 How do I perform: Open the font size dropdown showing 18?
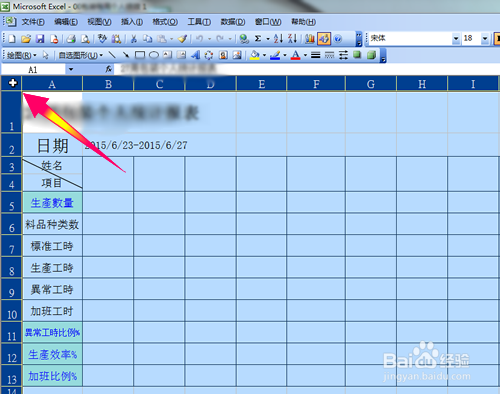coord(485,39)
